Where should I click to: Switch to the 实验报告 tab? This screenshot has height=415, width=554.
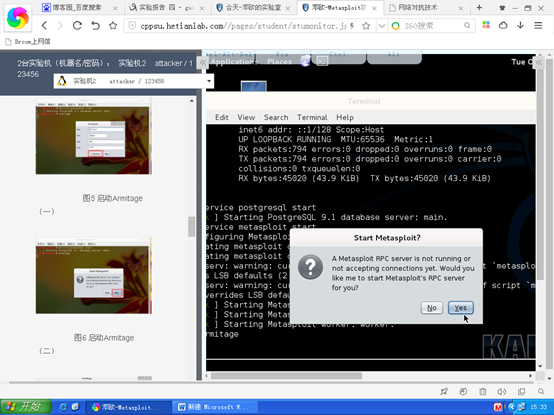coord(165,7)
